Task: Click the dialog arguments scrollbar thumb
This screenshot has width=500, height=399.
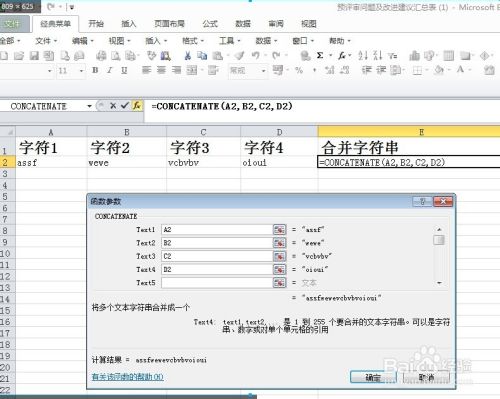Action: 439,240
